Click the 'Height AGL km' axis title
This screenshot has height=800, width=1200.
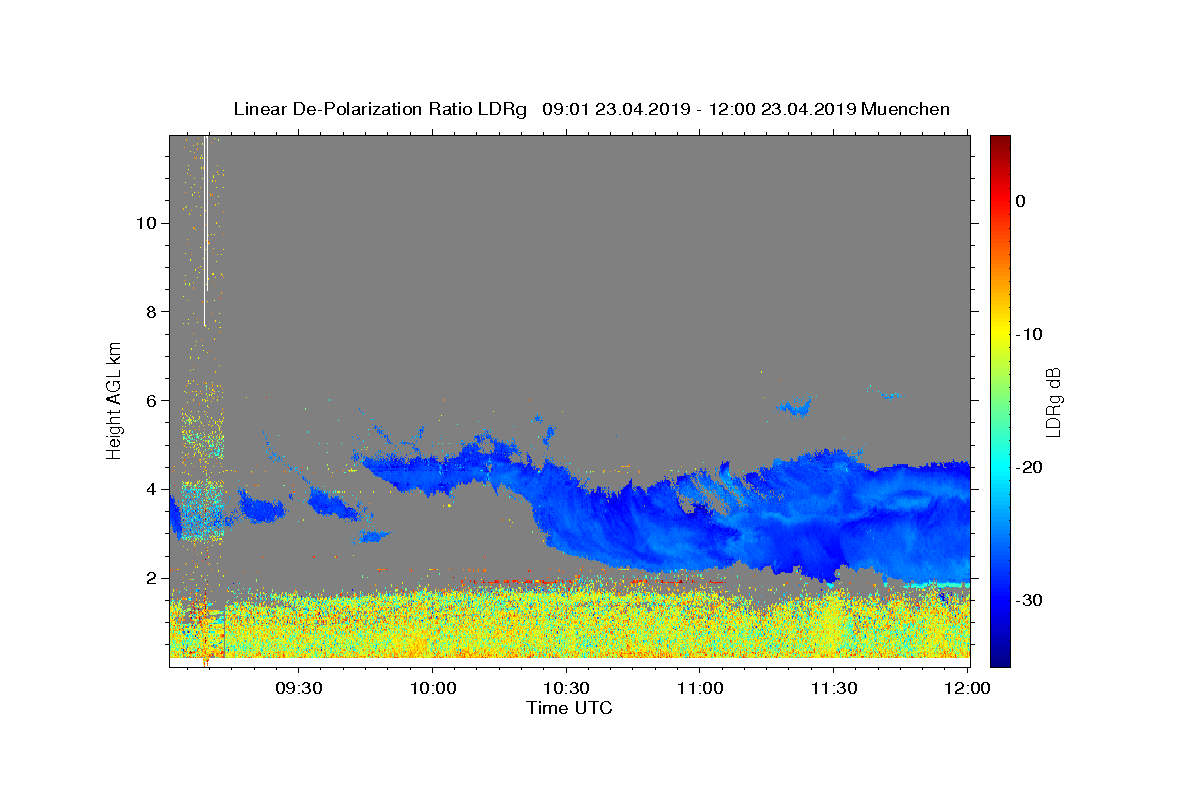(115, 399)
